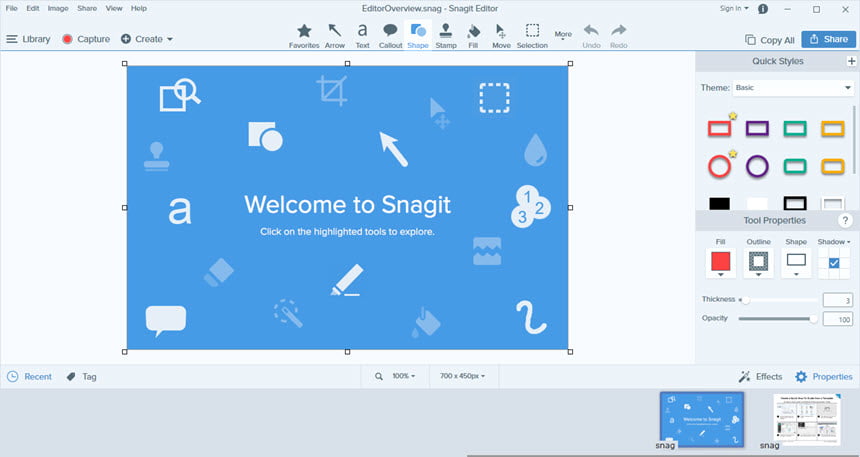860x457 pixels.
Task: Click the zoom magnifier icon
Action: tap(378, 376)
